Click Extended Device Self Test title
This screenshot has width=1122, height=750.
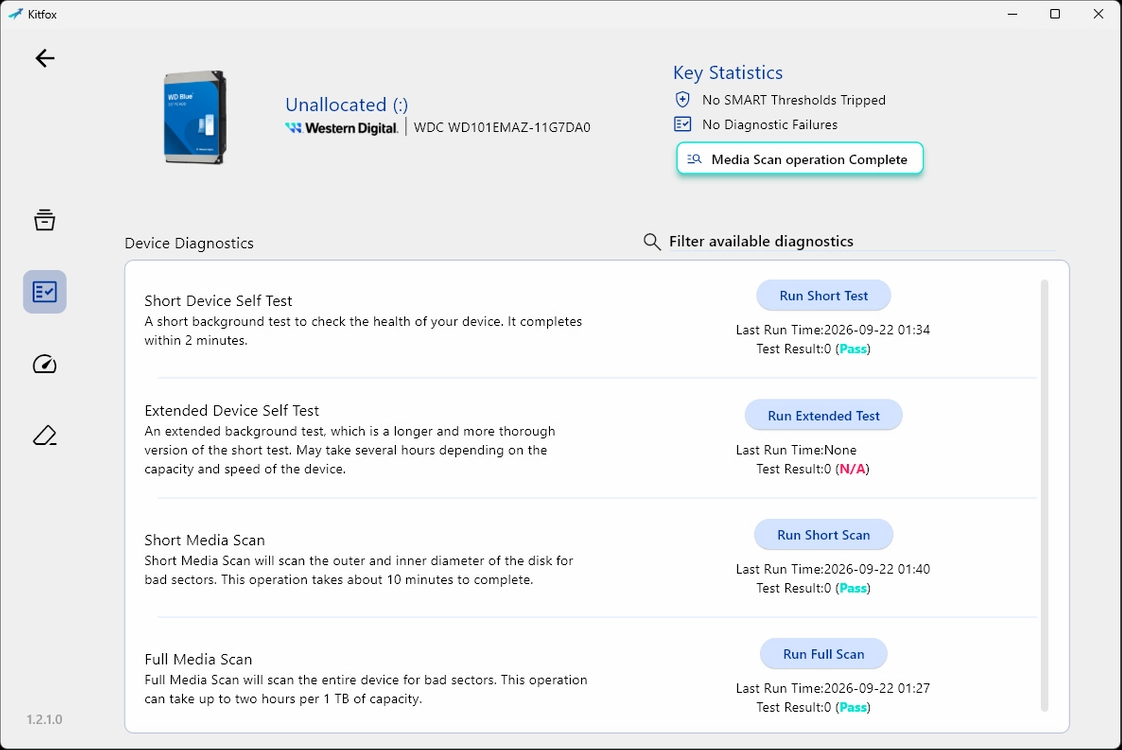point(232,410)
